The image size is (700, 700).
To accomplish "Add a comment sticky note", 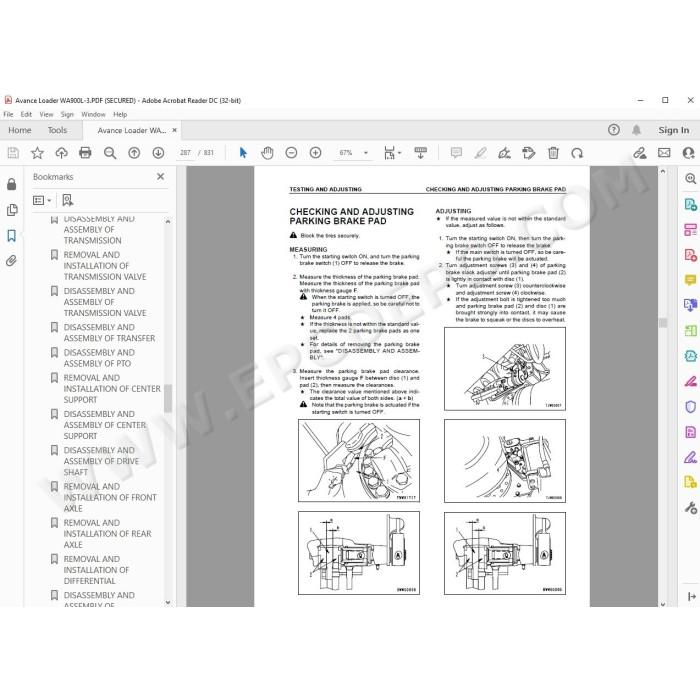I will tap(456, 153).
